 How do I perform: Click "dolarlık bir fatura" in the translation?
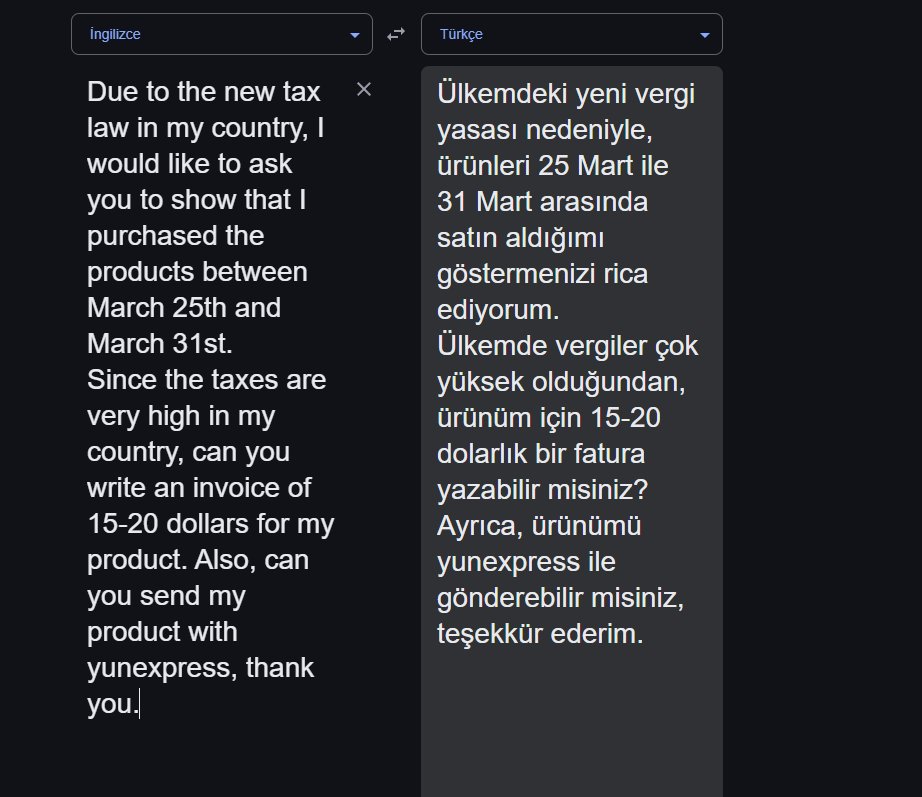coord(541,454)
